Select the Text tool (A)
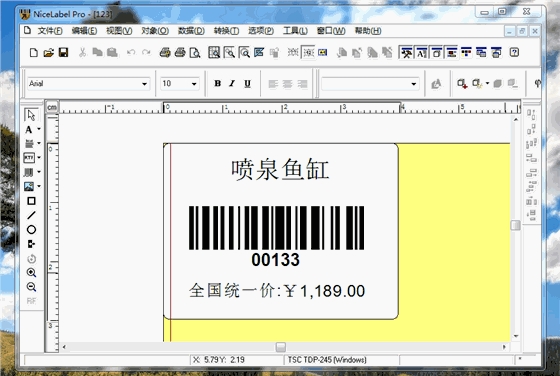The width and height of the screenshot is (560, 376). click(x=29, y=130)
